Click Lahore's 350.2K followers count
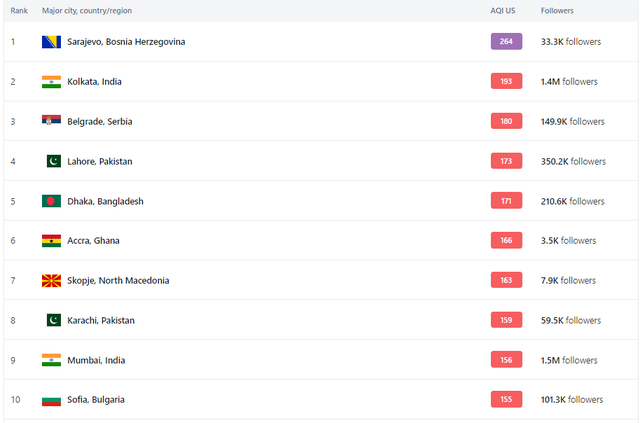The width and height of the screenshot is (640, 423). click(573, 161)
